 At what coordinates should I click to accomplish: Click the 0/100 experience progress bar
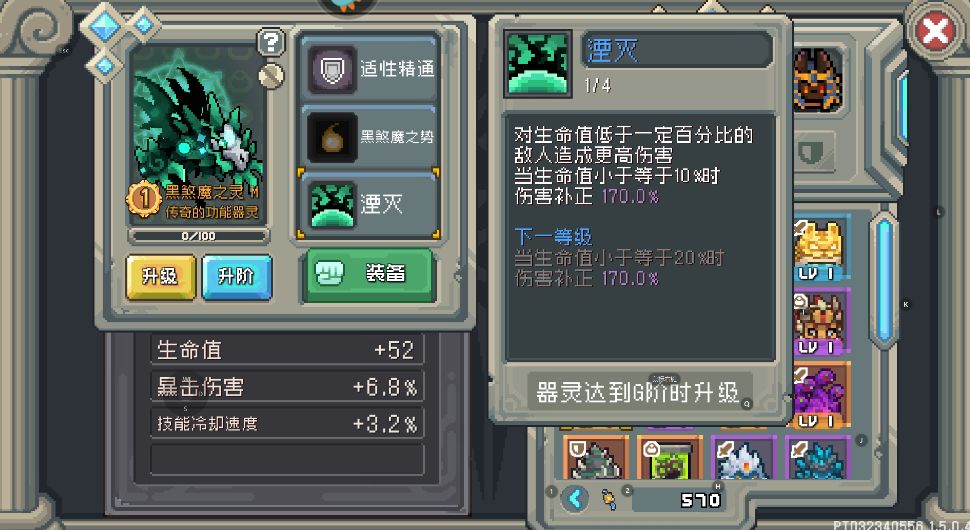pyautogui.click(x=199, y=236)
